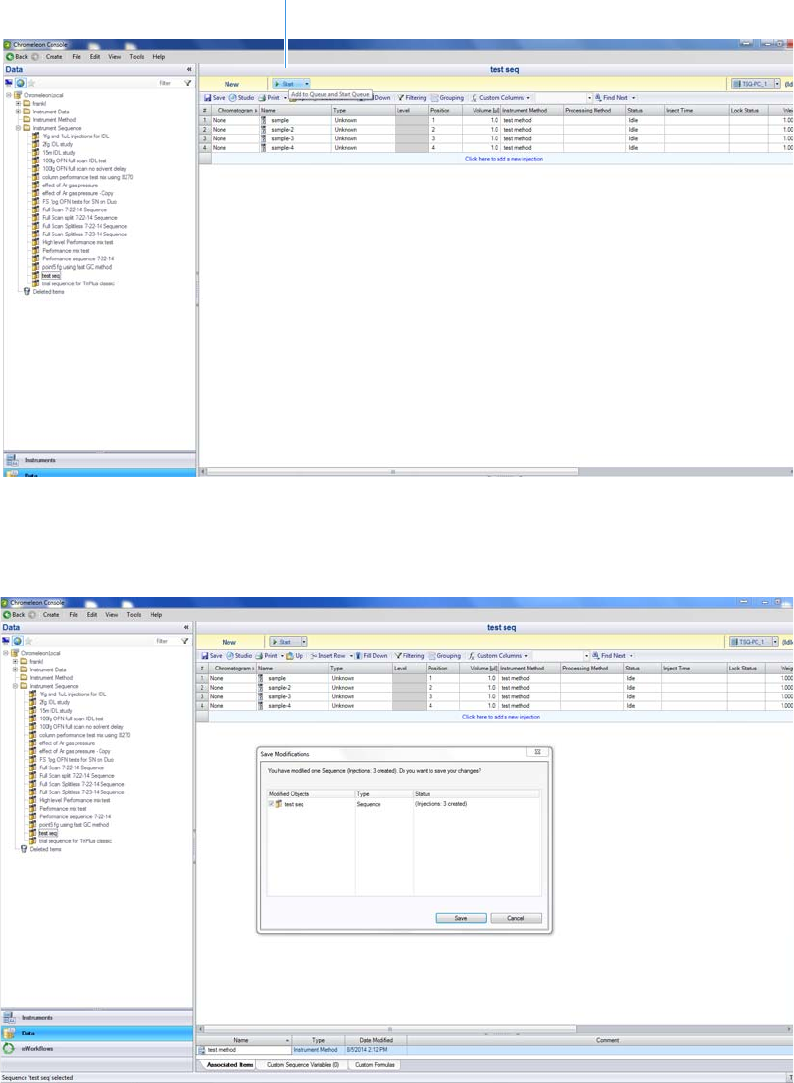
Task: Toggle Filtering in the upper console toolbar
Action: (x=411, y=97)
